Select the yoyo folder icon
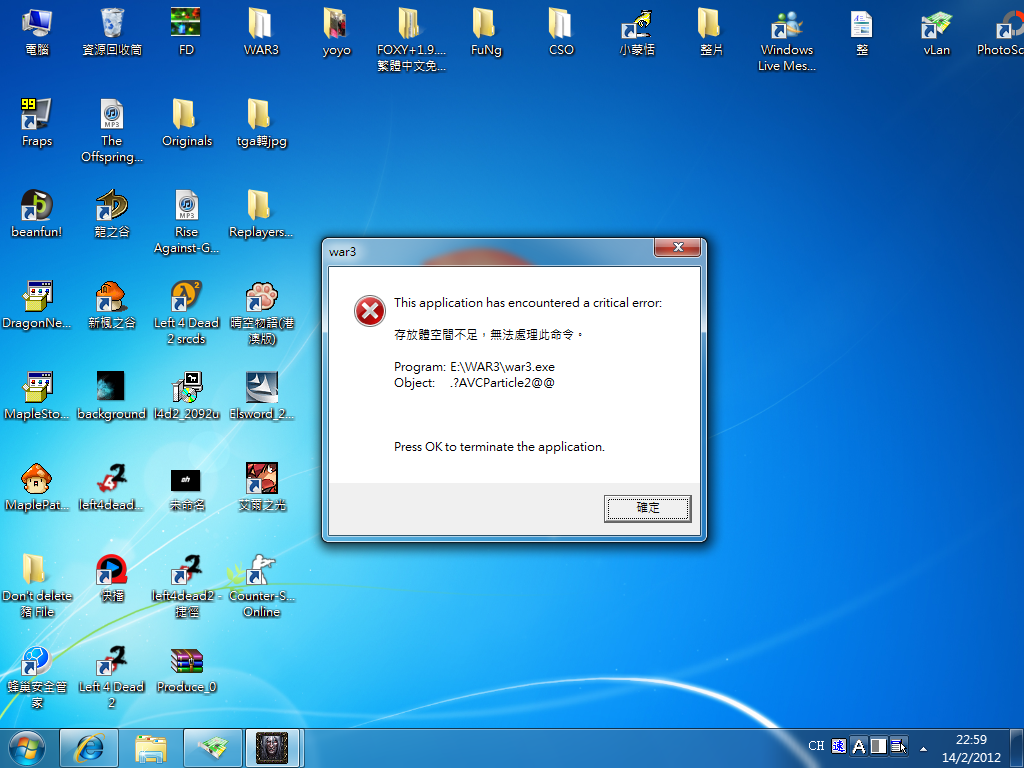This screenshot has width=1024, height=768. click(x=336, y=31)
